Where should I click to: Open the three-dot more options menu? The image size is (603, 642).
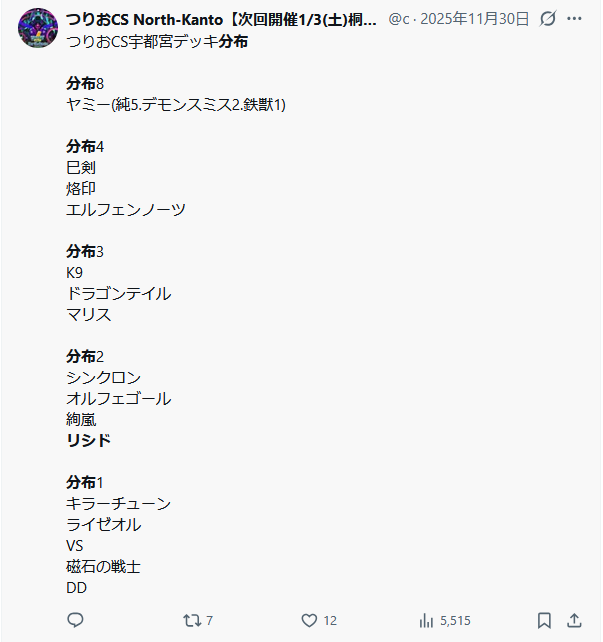[575, 19]
